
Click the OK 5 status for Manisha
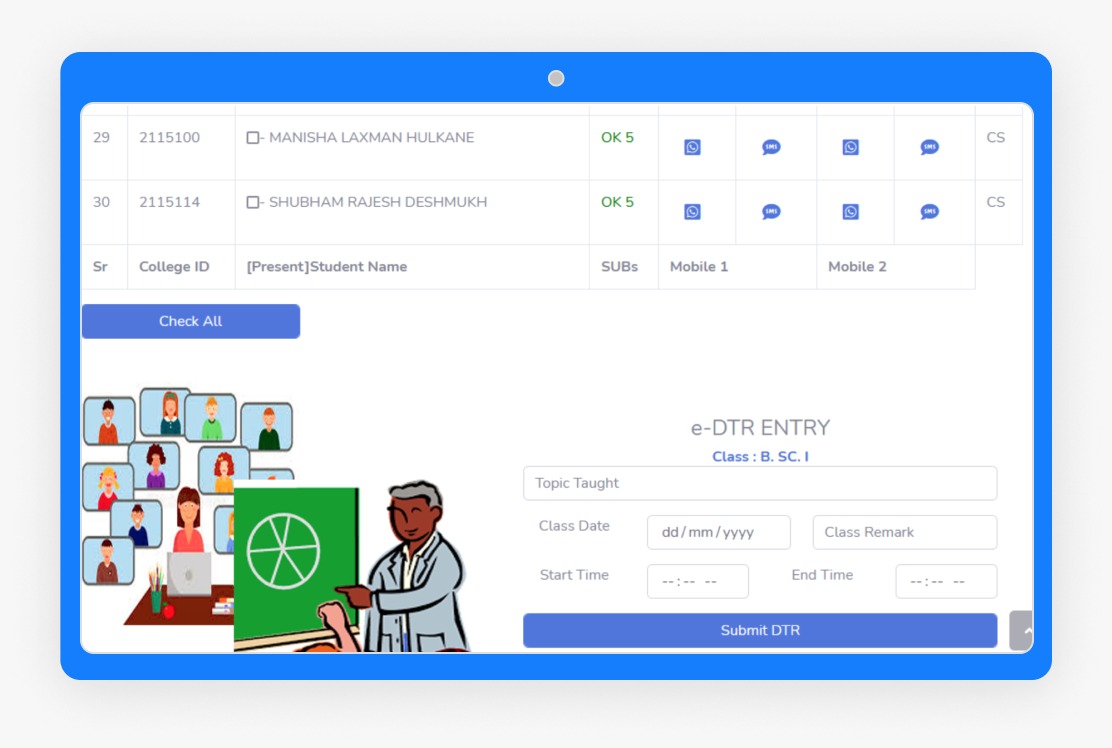click(x=617, y=138)
